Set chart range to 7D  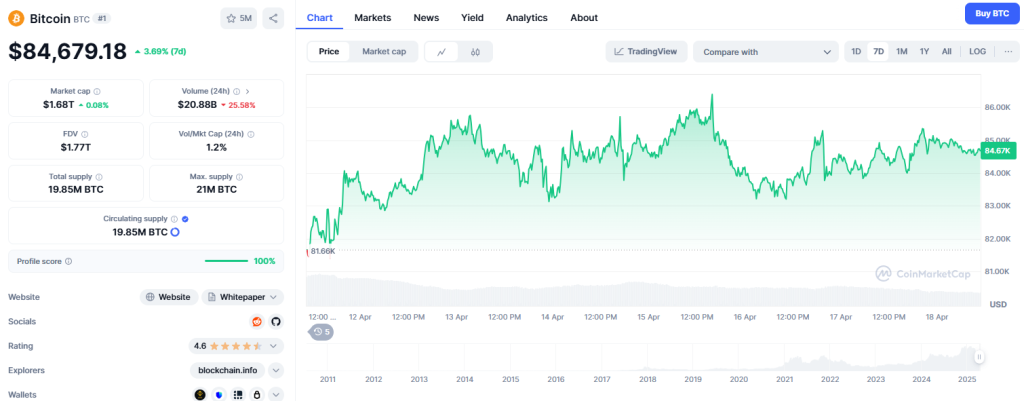(878, 52)
